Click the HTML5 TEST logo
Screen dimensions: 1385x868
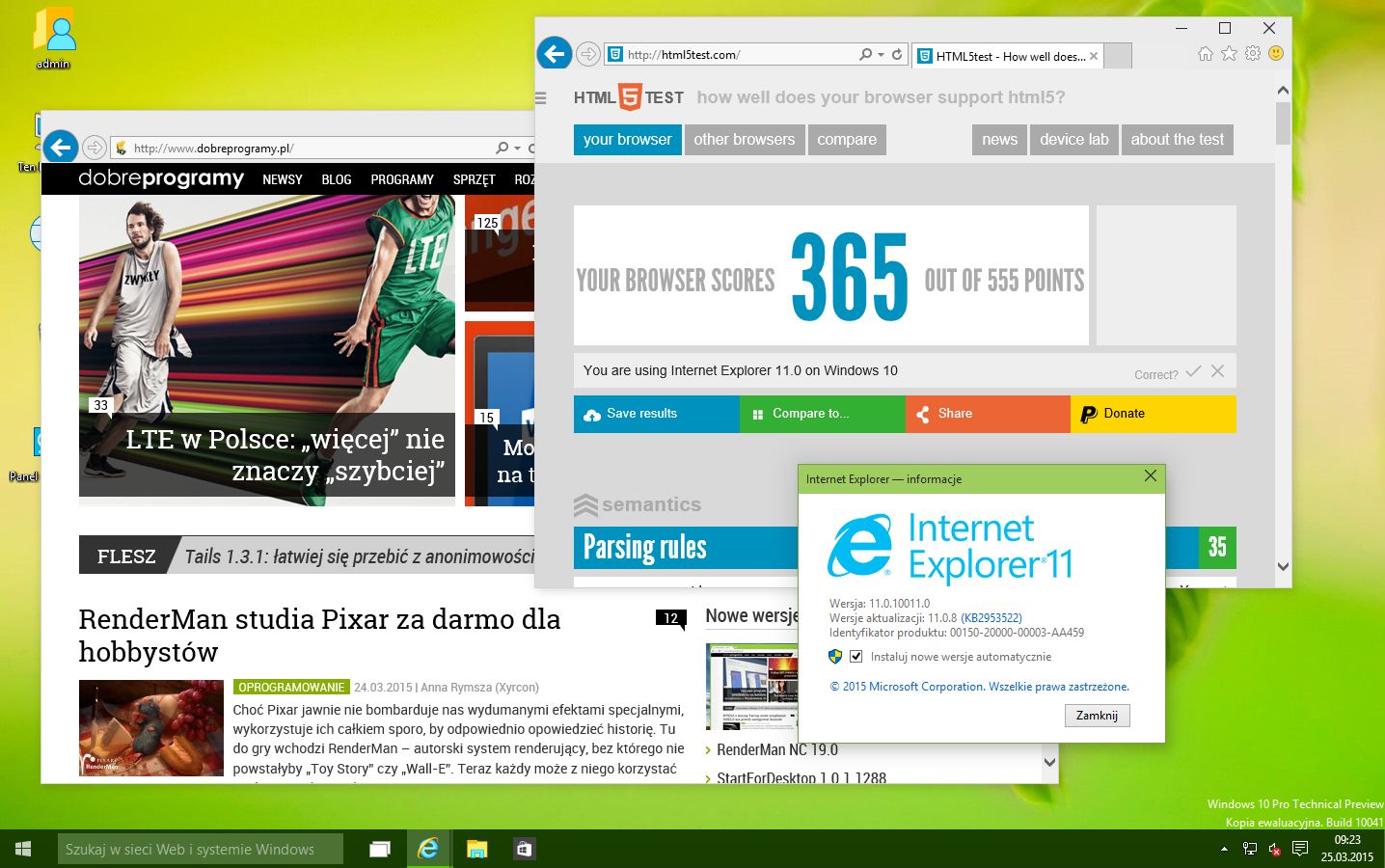click(x=628, y=97)
